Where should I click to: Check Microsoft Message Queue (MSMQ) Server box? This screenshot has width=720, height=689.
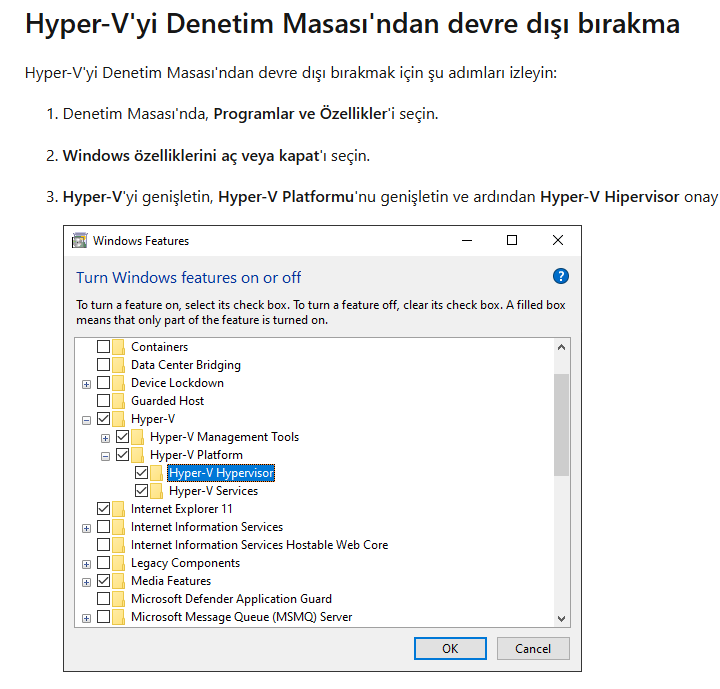point(103,616)
